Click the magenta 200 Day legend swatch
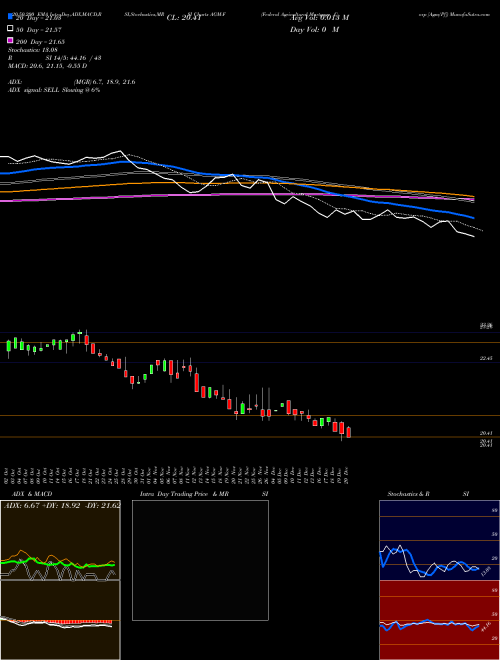The height and width of the screenshot is (660, 500). [10, 41]
